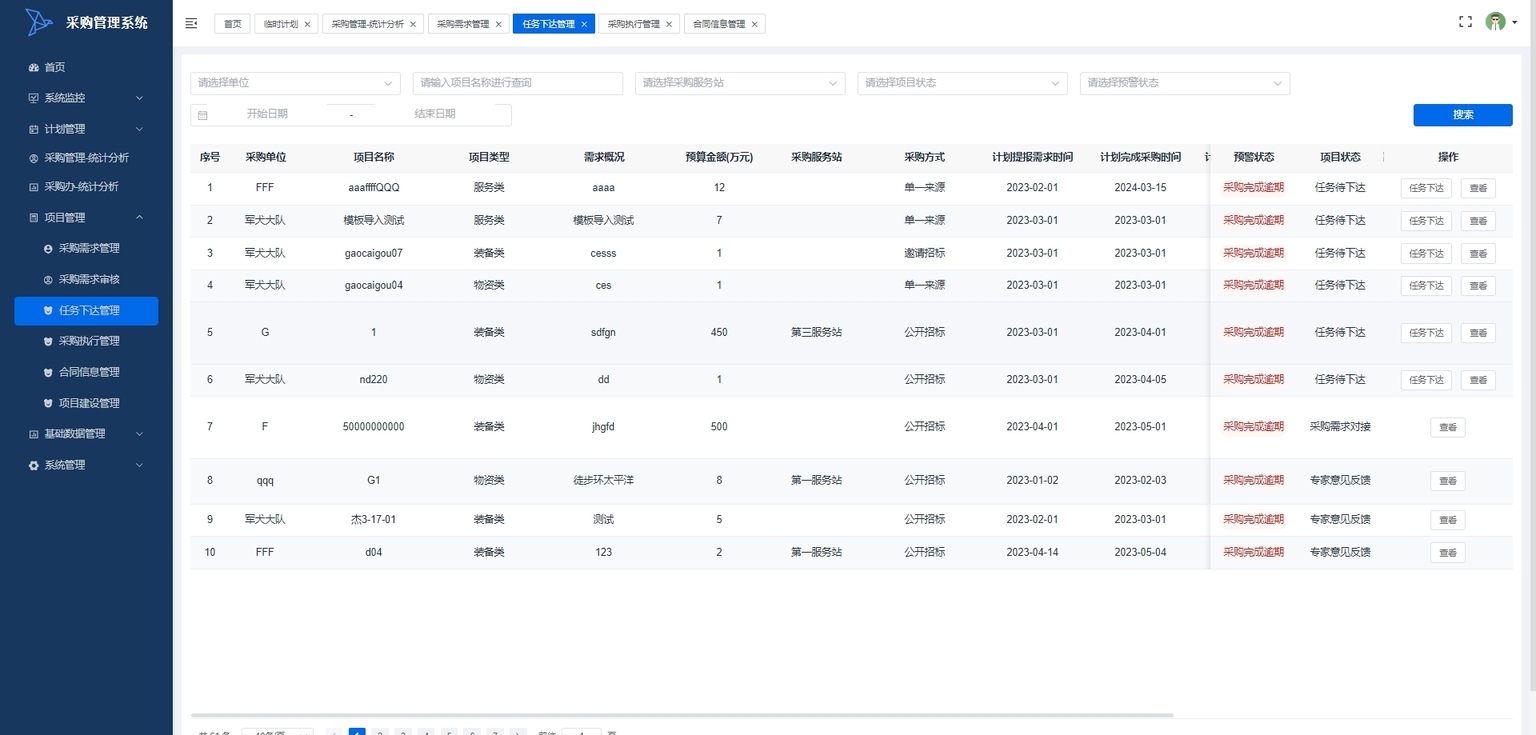Close the 合同信息管理 tab
This screenshot has width=1536, height=735.
754,24
